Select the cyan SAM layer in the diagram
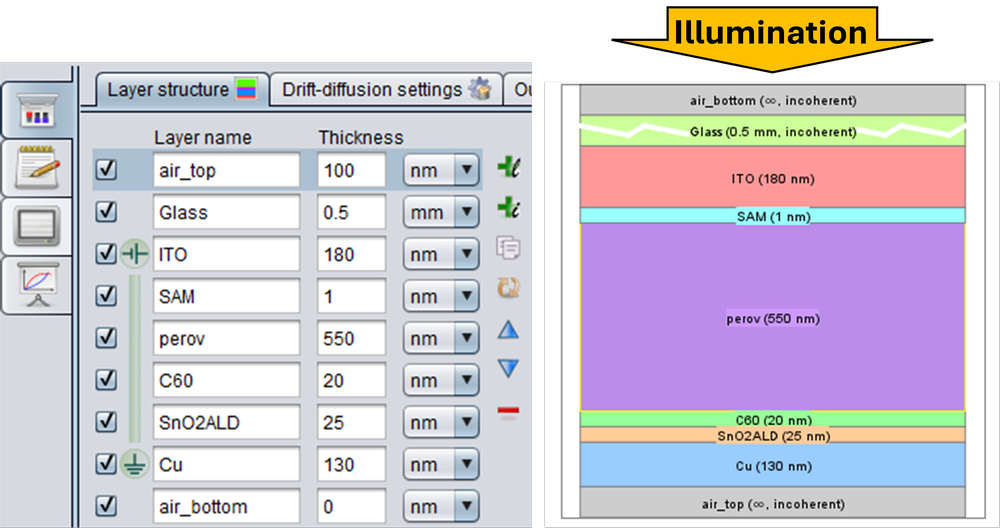1000x528 pixels. tap(772, 216)
